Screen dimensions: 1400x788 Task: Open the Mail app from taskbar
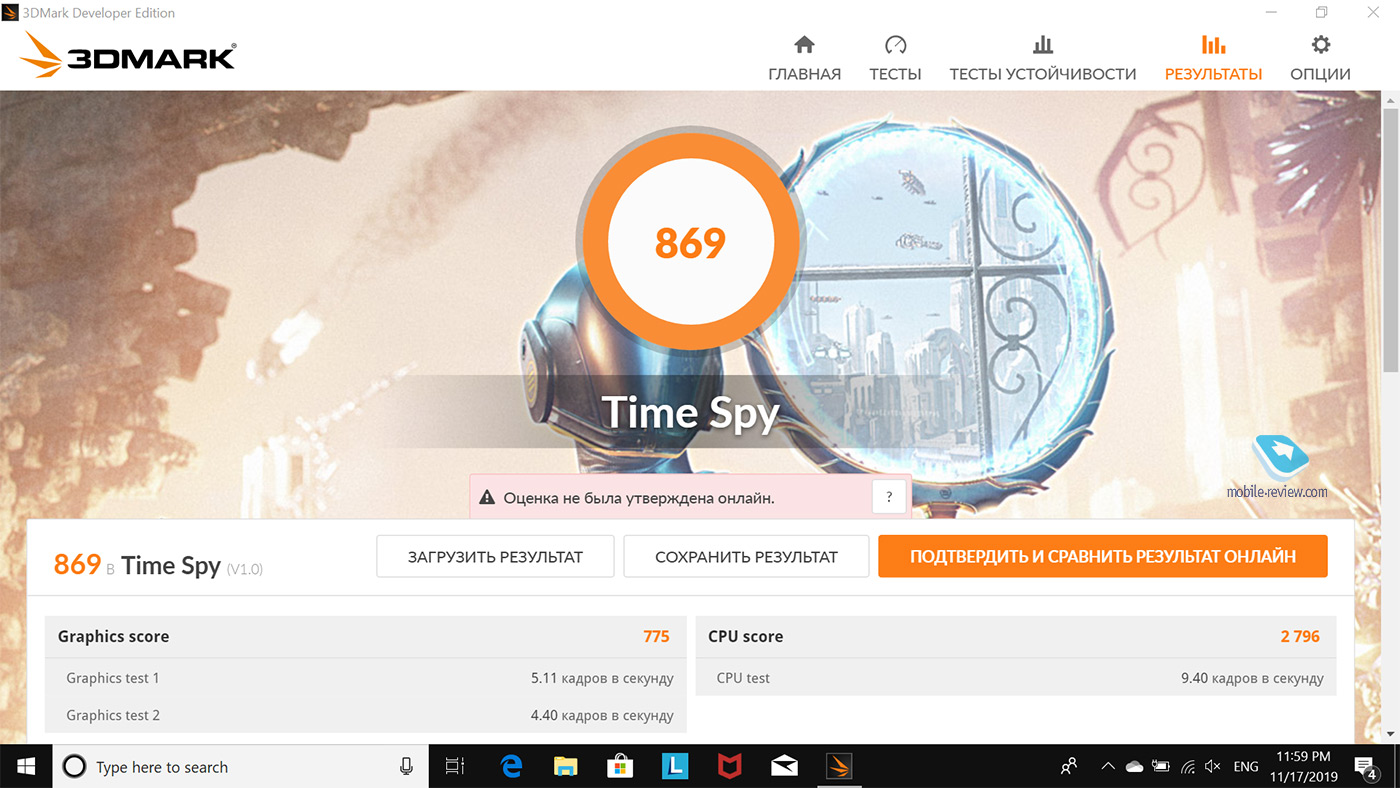pos(784,767)
